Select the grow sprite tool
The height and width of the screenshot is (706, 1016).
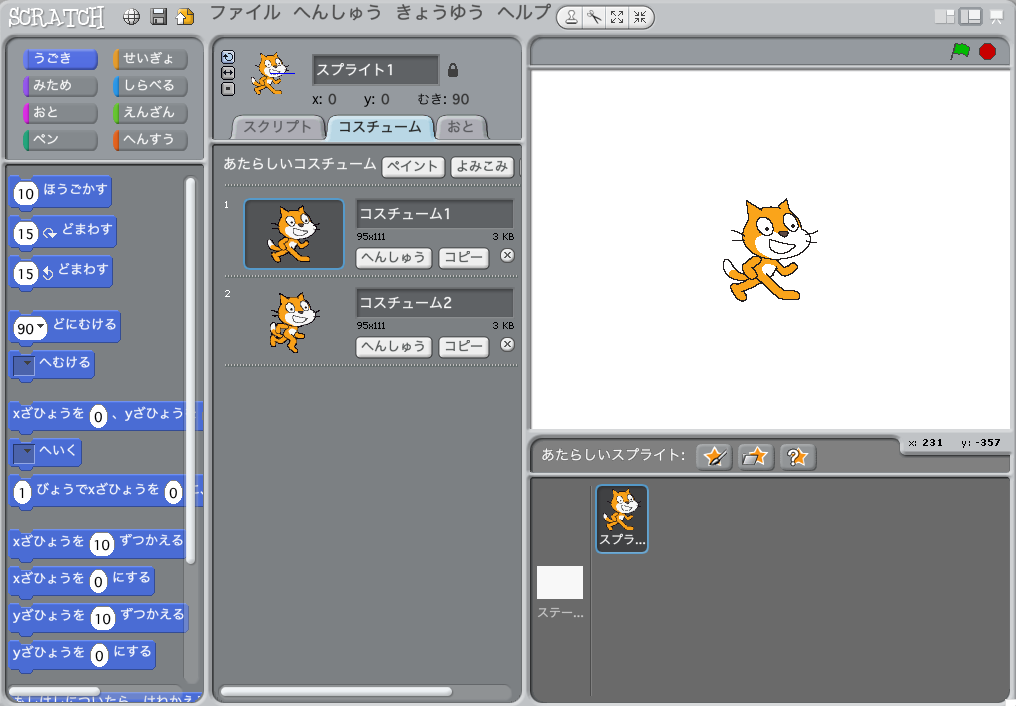click(x=617, y=17)
